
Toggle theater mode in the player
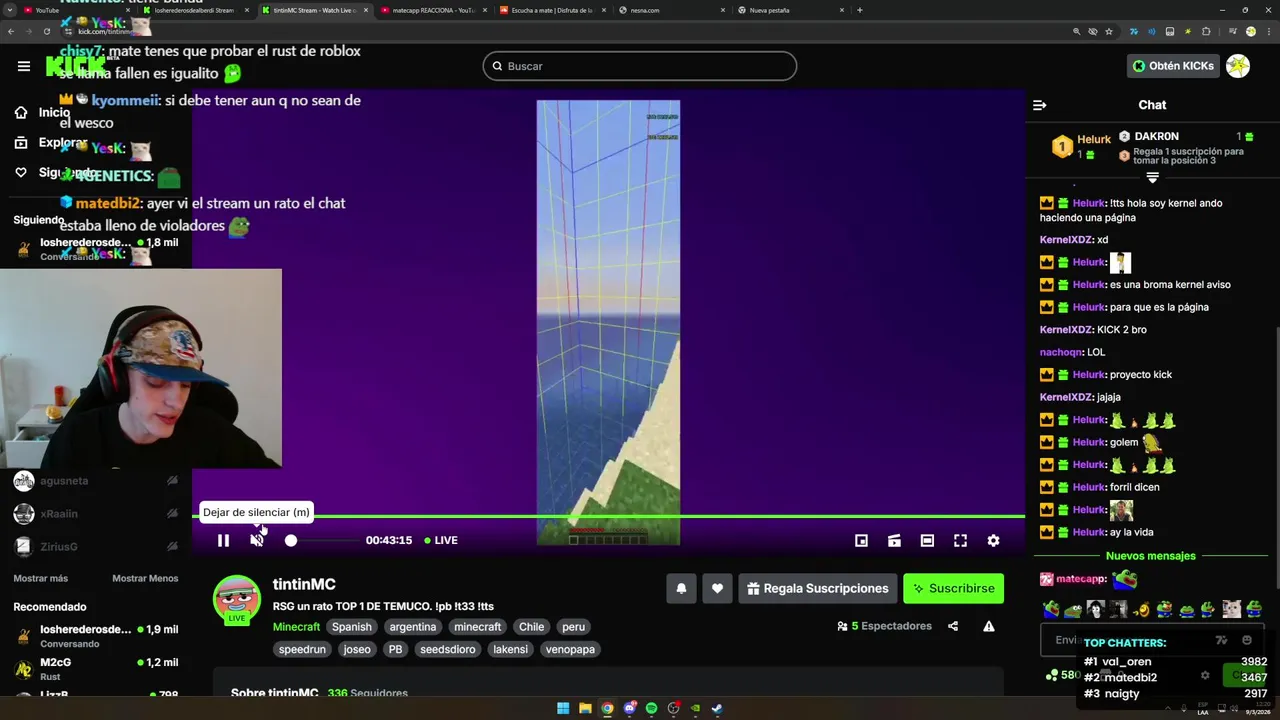[927, 540]
